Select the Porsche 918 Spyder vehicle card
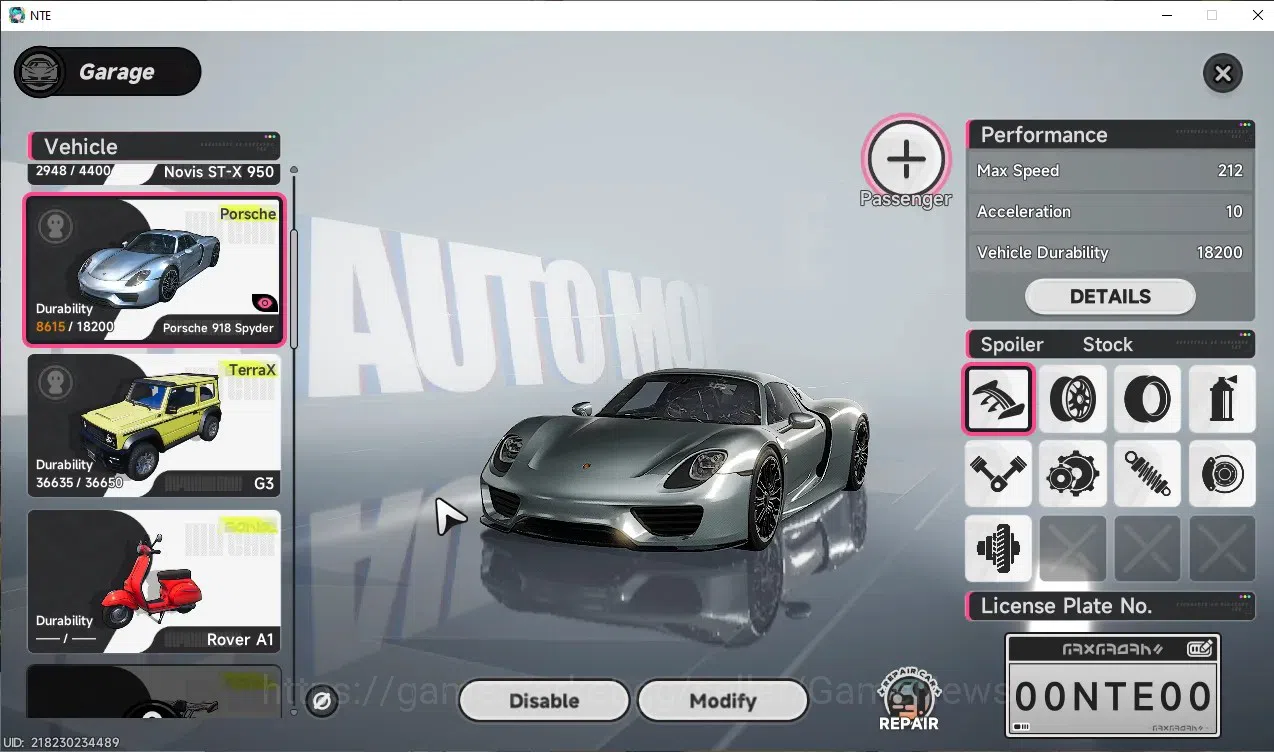 click(154, 270)
